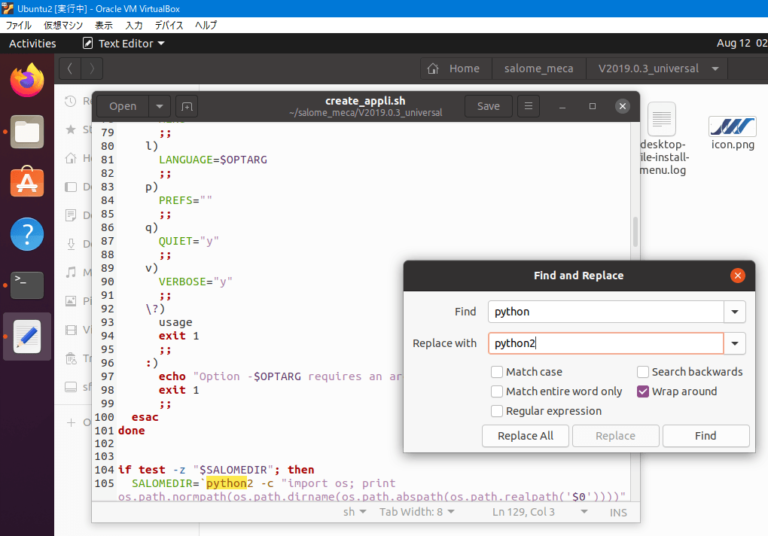768x536 pixels.
Task: Select the icon.png file thumbnail
Action: (x=732, y=127)
